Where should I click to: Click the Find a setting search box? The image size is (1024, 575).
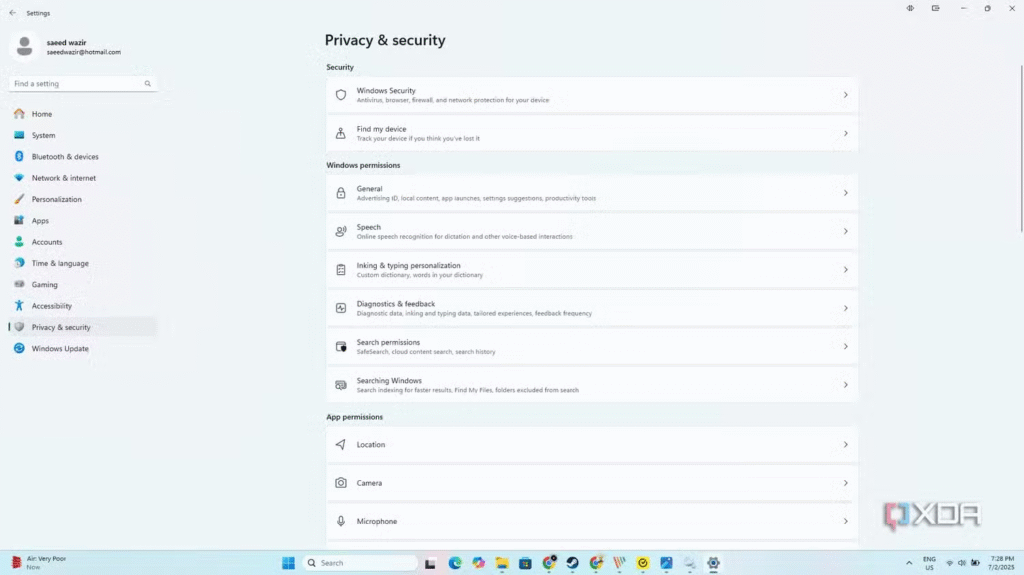[82, 84]
